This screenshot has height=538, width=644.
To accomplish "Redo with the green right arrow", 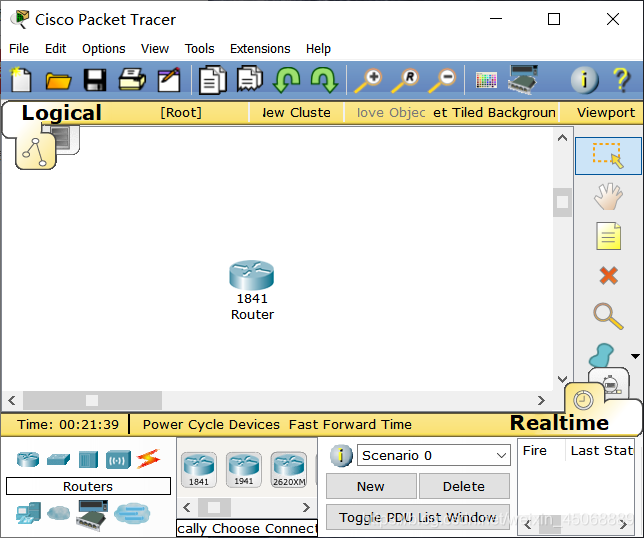I will click(324, 79).
